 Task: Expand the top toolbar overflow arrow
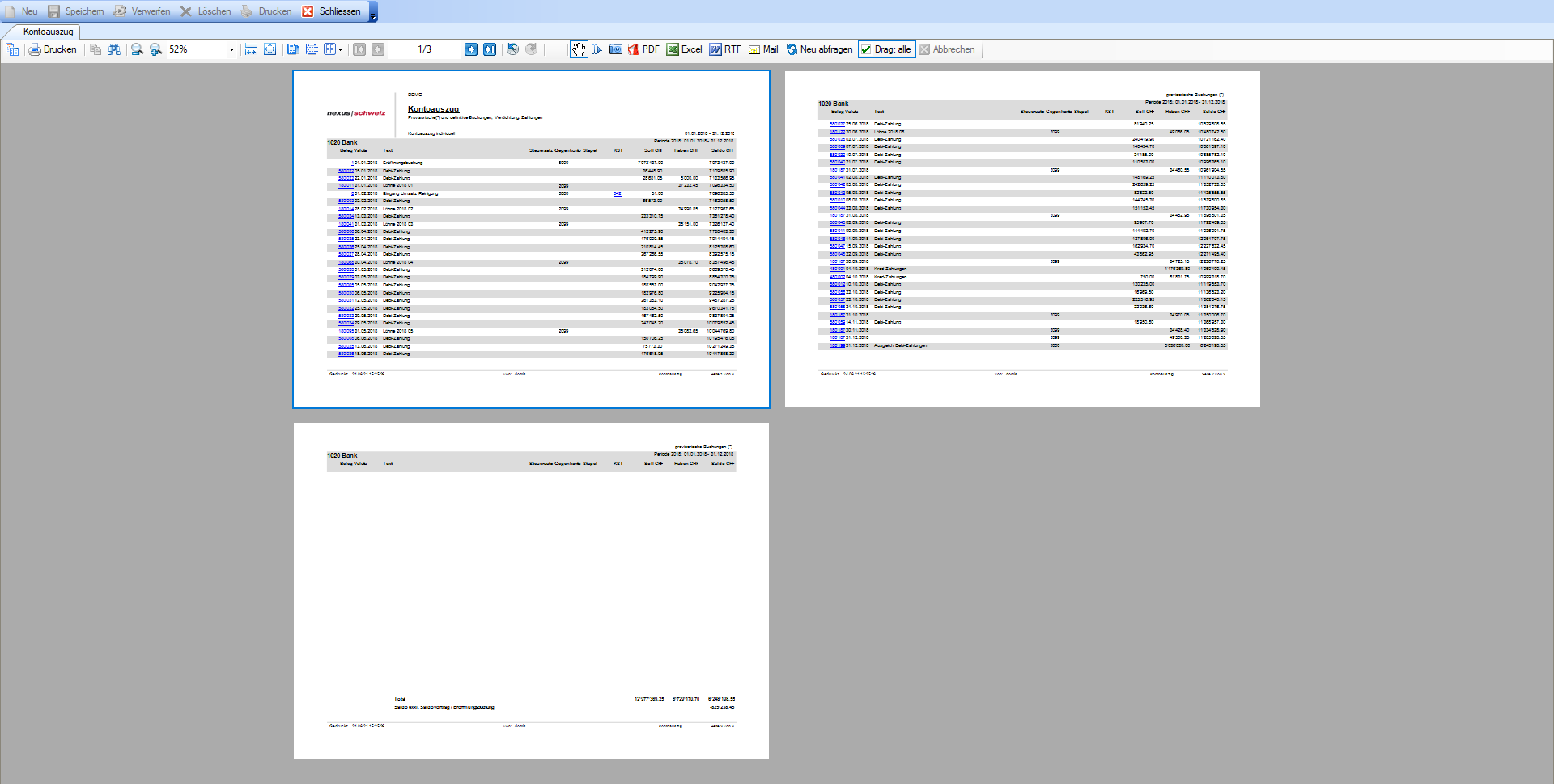[373, 16]
